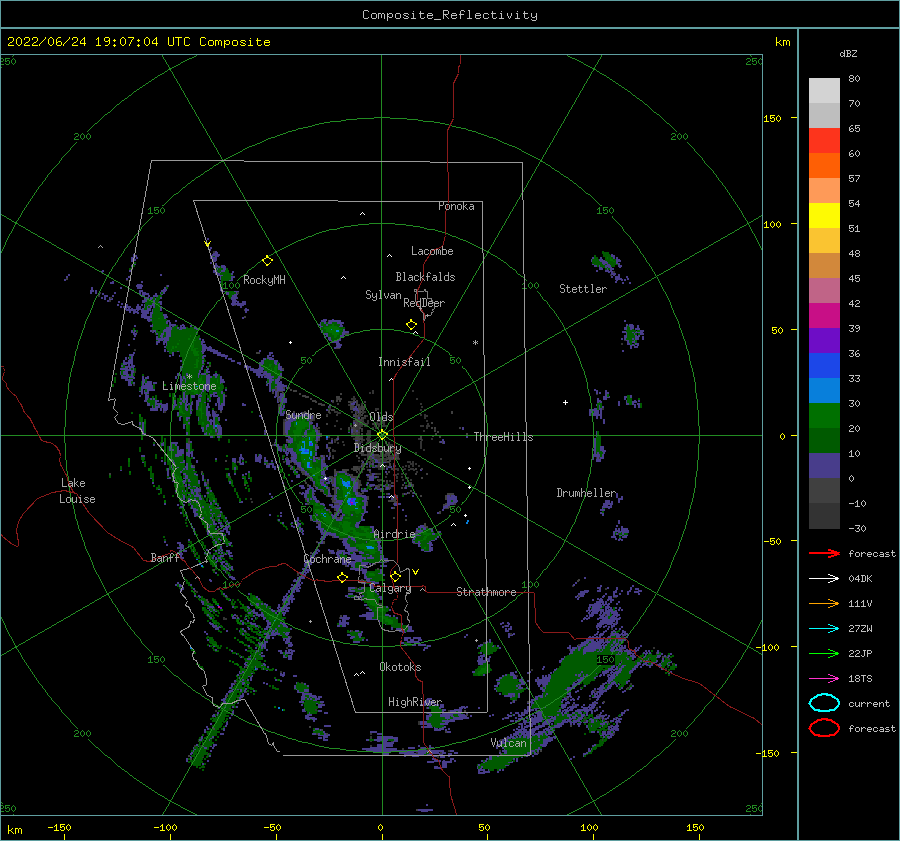Click the Sundre label
900x841 pixels.
pyautogui.click(x=303, y=414)
